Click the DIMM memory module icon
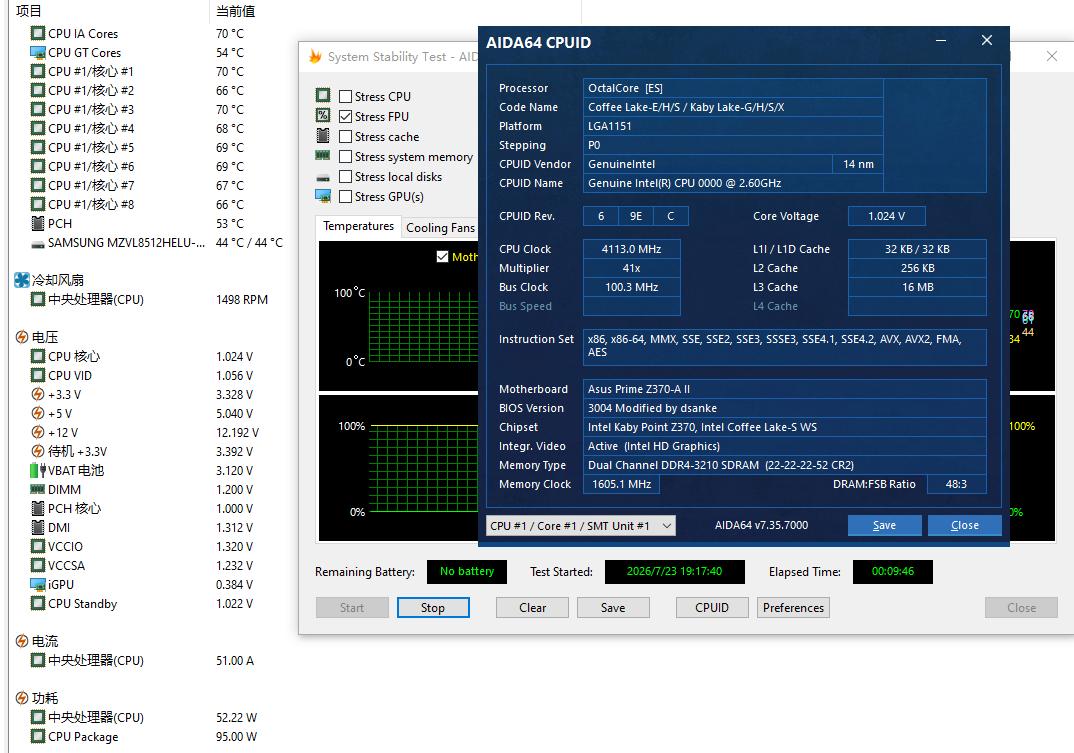Image resolution: width=1074 pixels, height=753 pixels. point(38,489)
